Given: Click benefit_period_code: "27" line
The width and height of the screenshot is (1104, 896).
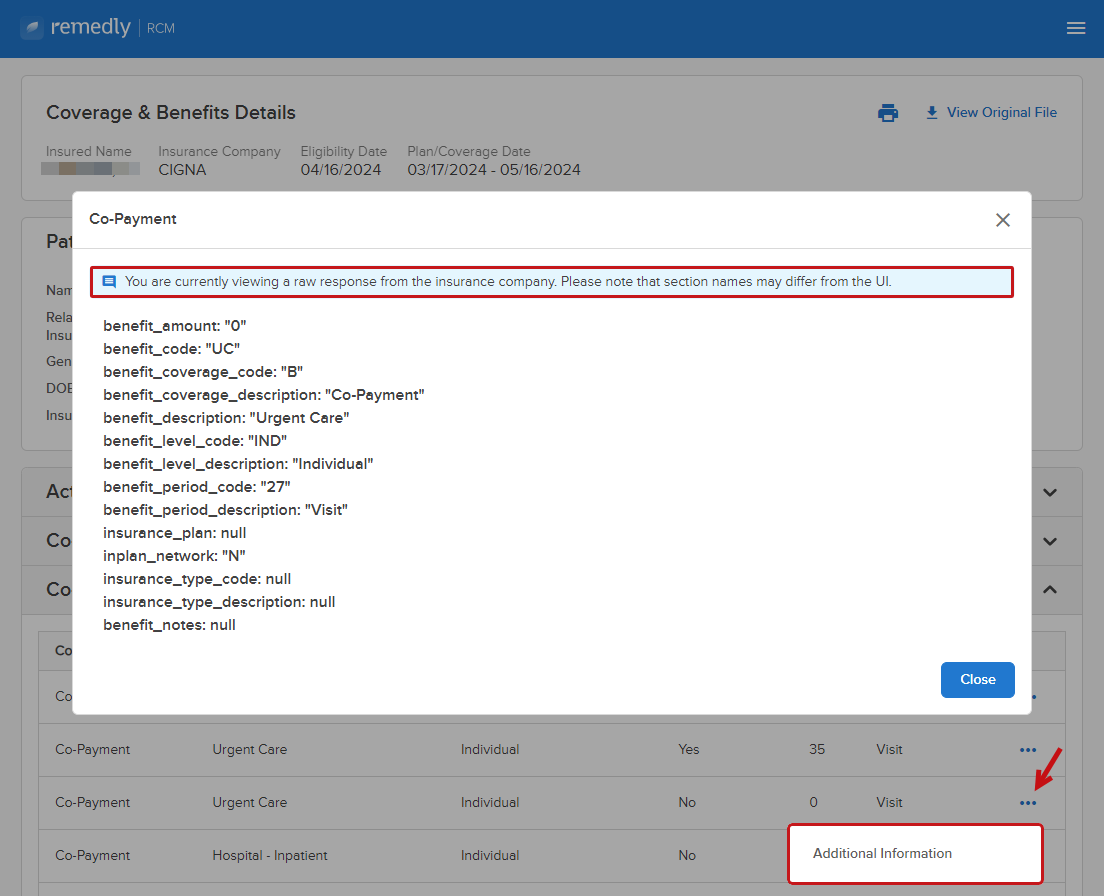Looking at the screenshot, I should click(x=197, y=487).
